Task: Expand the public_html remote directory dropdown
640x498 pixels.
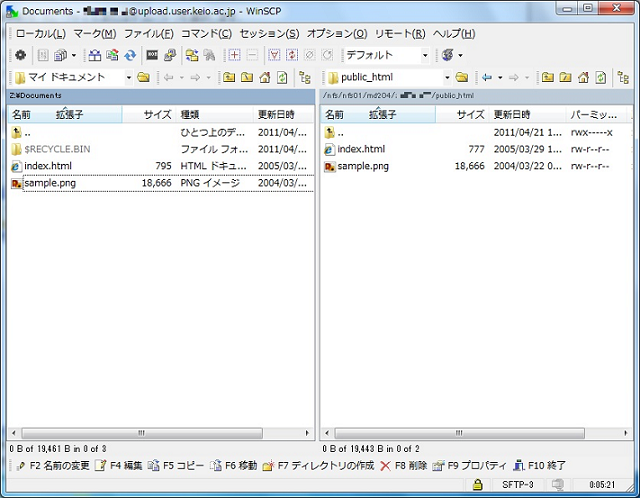Action: click(446, 77)
